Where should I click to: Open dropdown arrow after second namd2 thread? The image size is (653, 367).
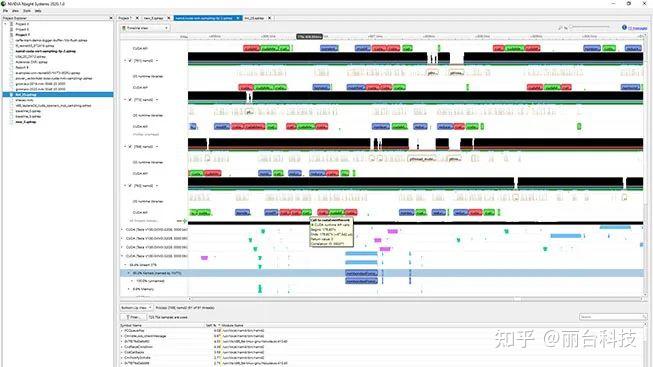[x=157, y=100]
